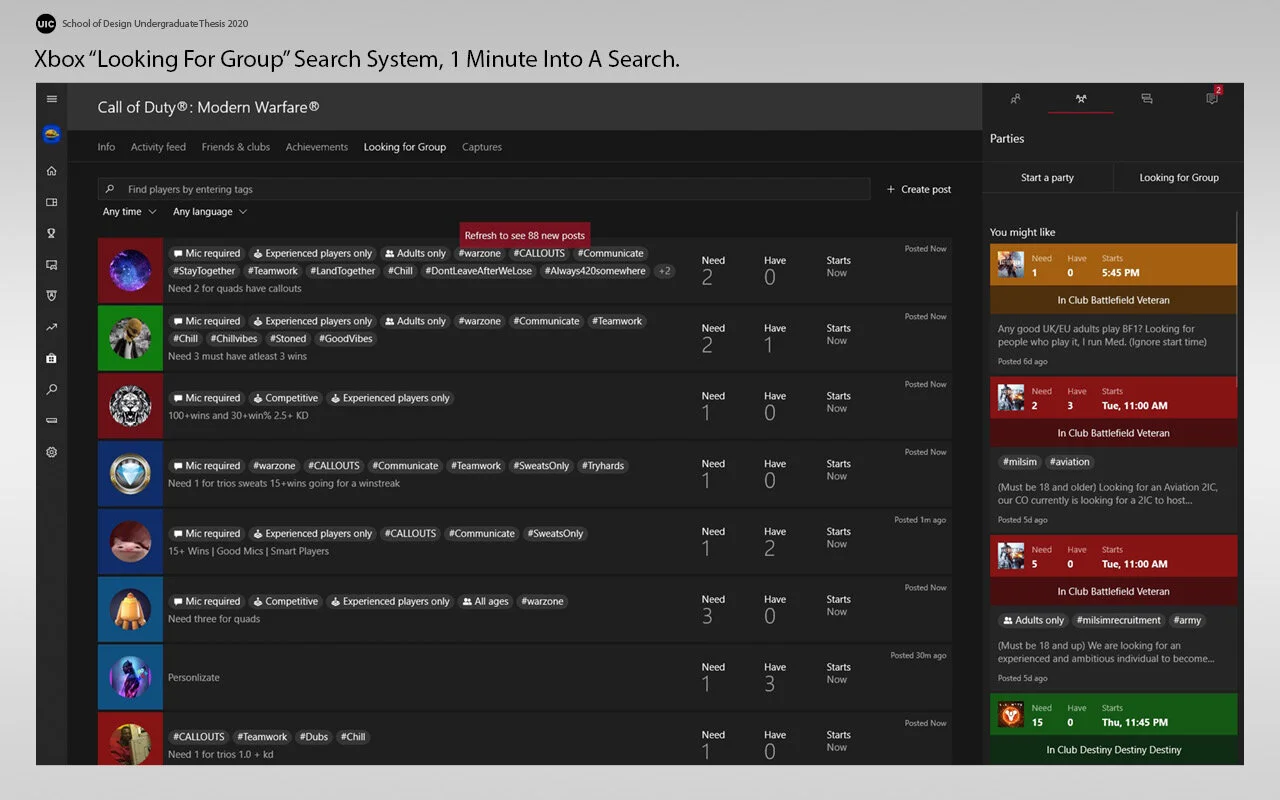Viewport: 1280px width, 800px height.
Task: Click the Find players by entering tags field
Action: (484, 189)
